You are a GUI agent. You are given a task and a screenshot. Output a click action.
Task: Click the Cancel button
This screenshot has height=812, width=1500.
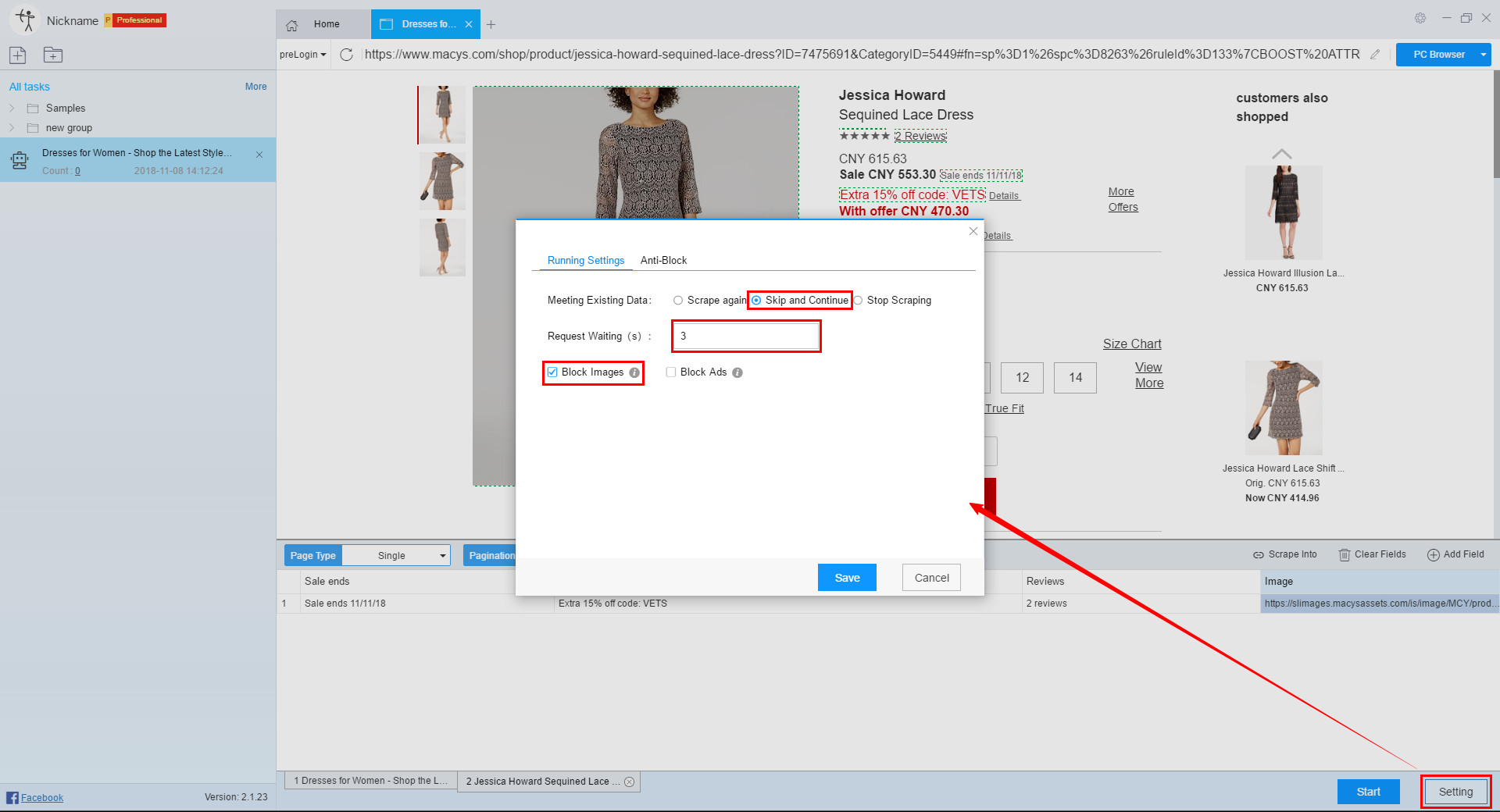[931, 578]
